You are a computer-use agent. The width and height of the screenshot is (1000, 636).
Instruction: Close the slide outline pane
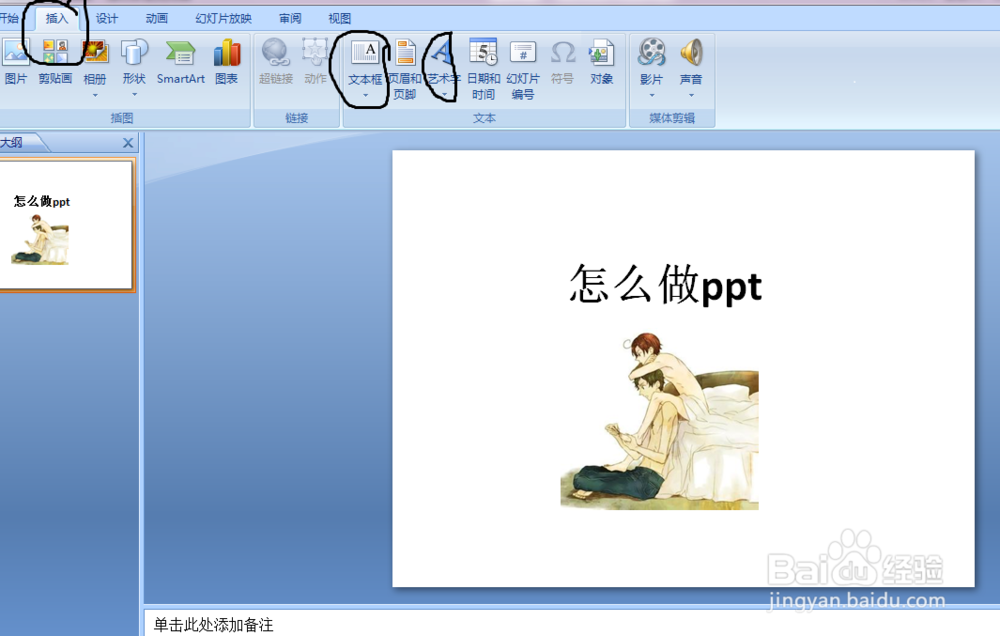[x=128, y=143]
